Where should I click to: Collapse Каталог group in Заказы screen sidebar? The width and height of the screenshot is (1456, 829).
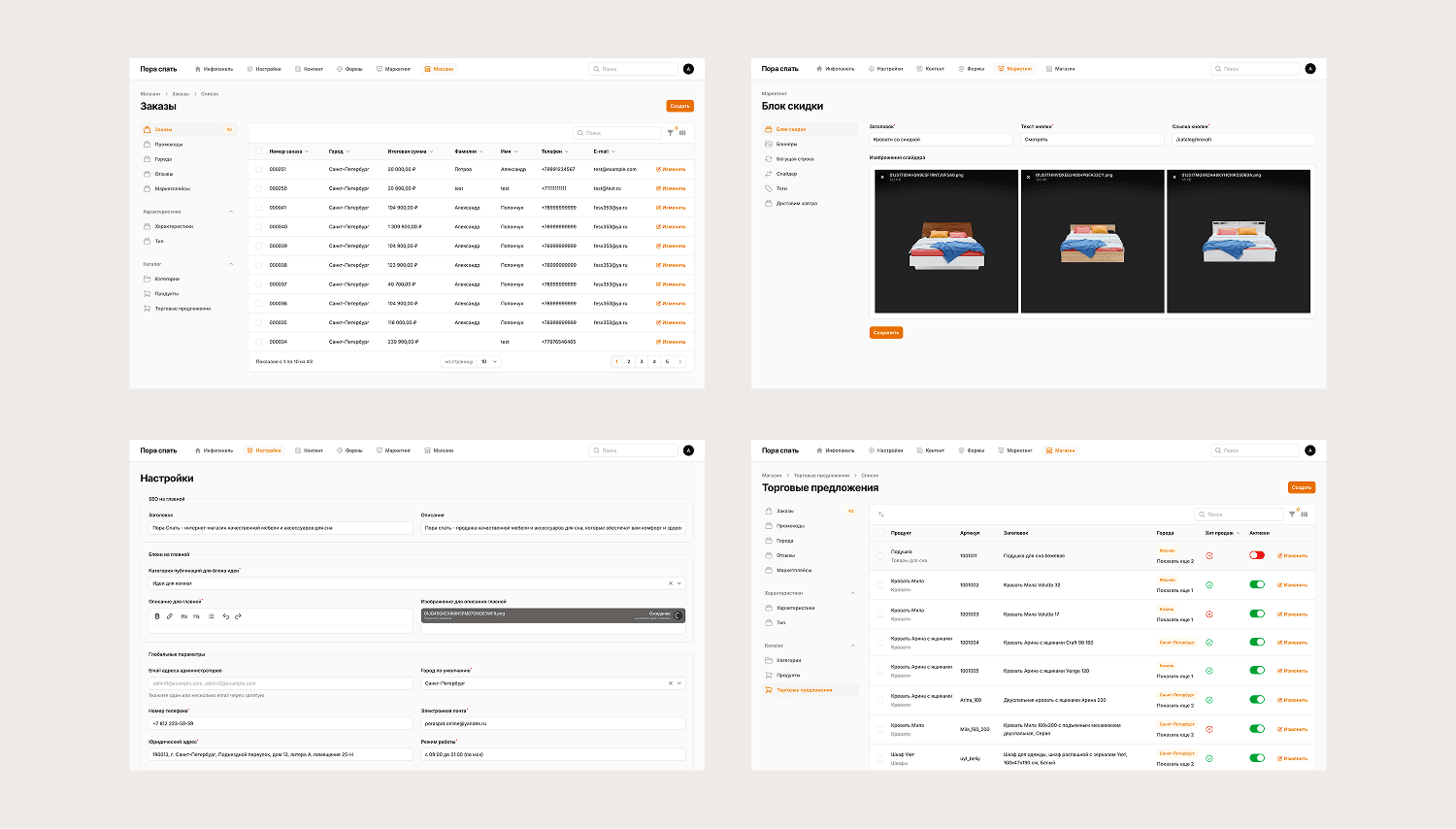[231, 264]
